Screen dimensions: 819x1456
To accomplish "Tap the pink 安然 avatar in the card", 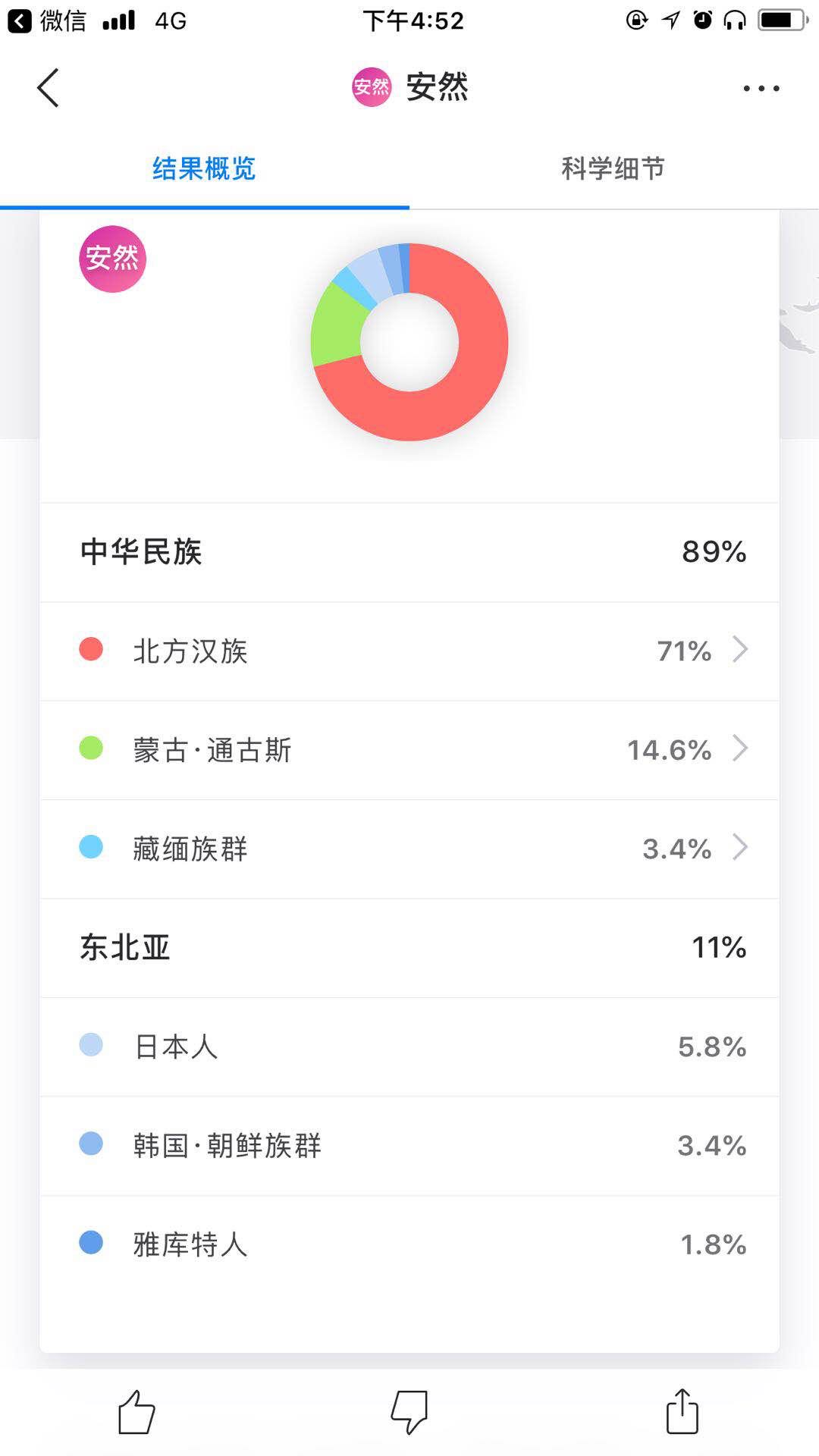I will 112,259.
